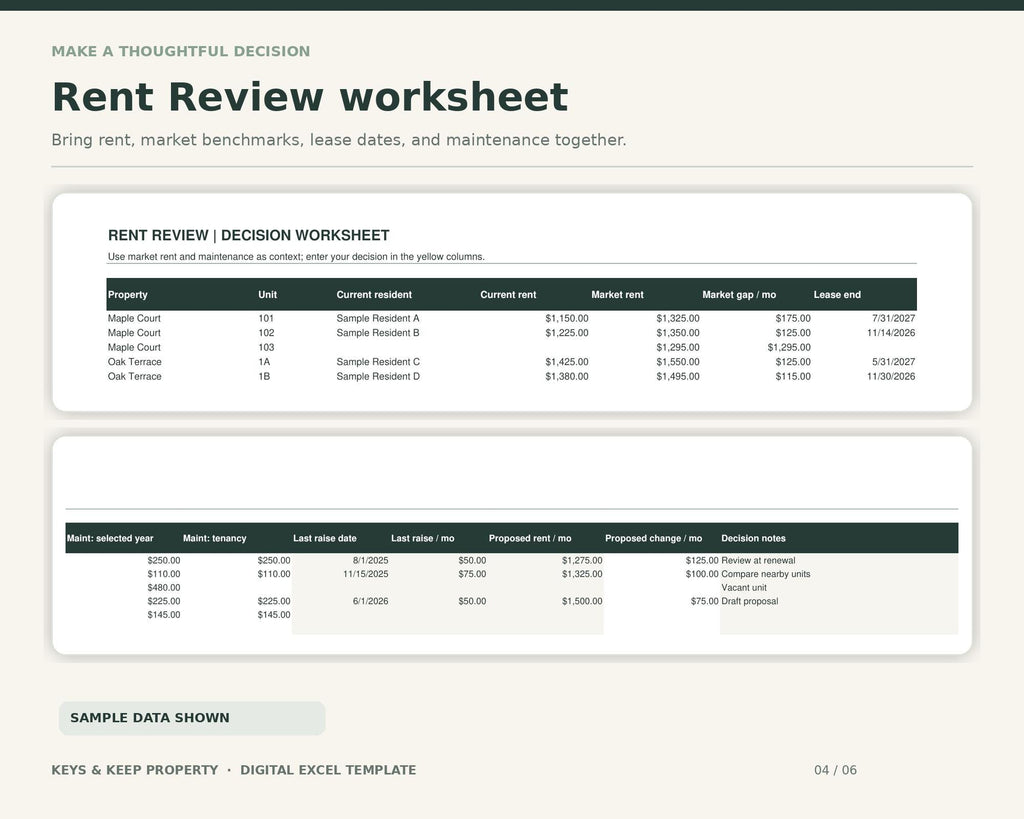The image size is (1024, 819).
Task: Select lease end '11/30/2026'
Action: [891, 376]
